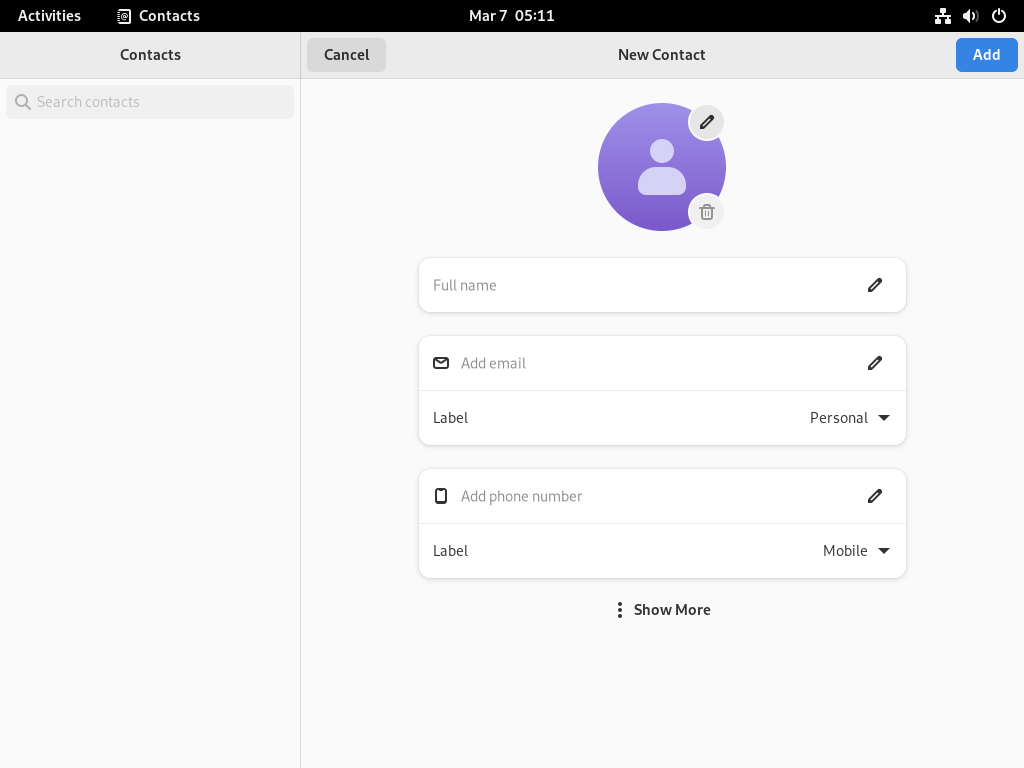Viewport: 1024px width, 768px height.
Task: Click the avatar edit pencil icon
Action: tap(707, 122)
